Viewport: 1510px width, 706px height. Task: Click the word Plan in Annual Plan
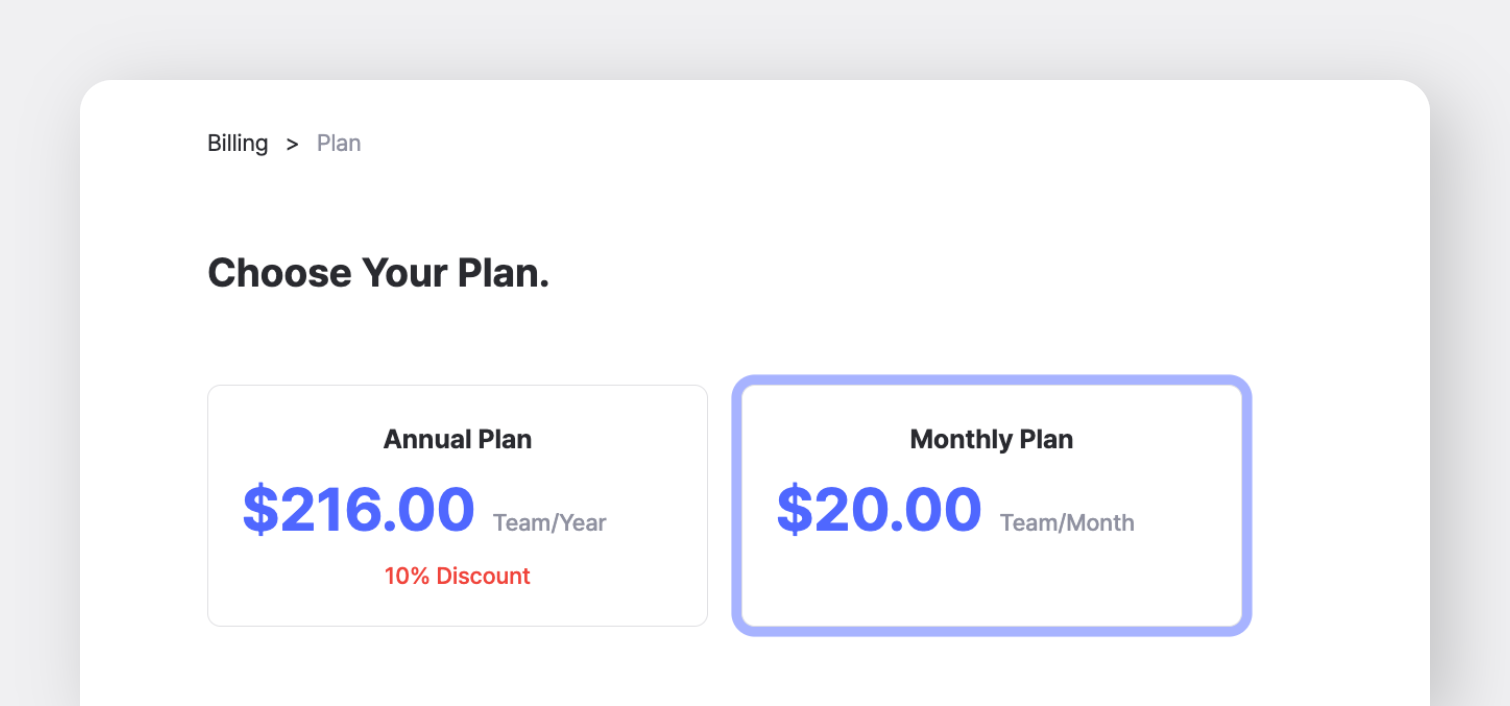(505, 439)
